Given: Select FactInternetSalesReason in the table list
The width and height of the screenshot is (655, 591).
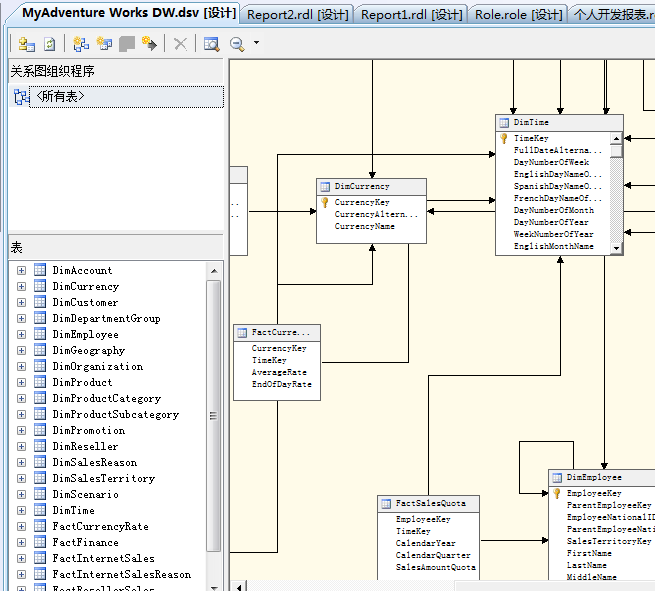Looking at the screenshot, I should coord(122,574).
